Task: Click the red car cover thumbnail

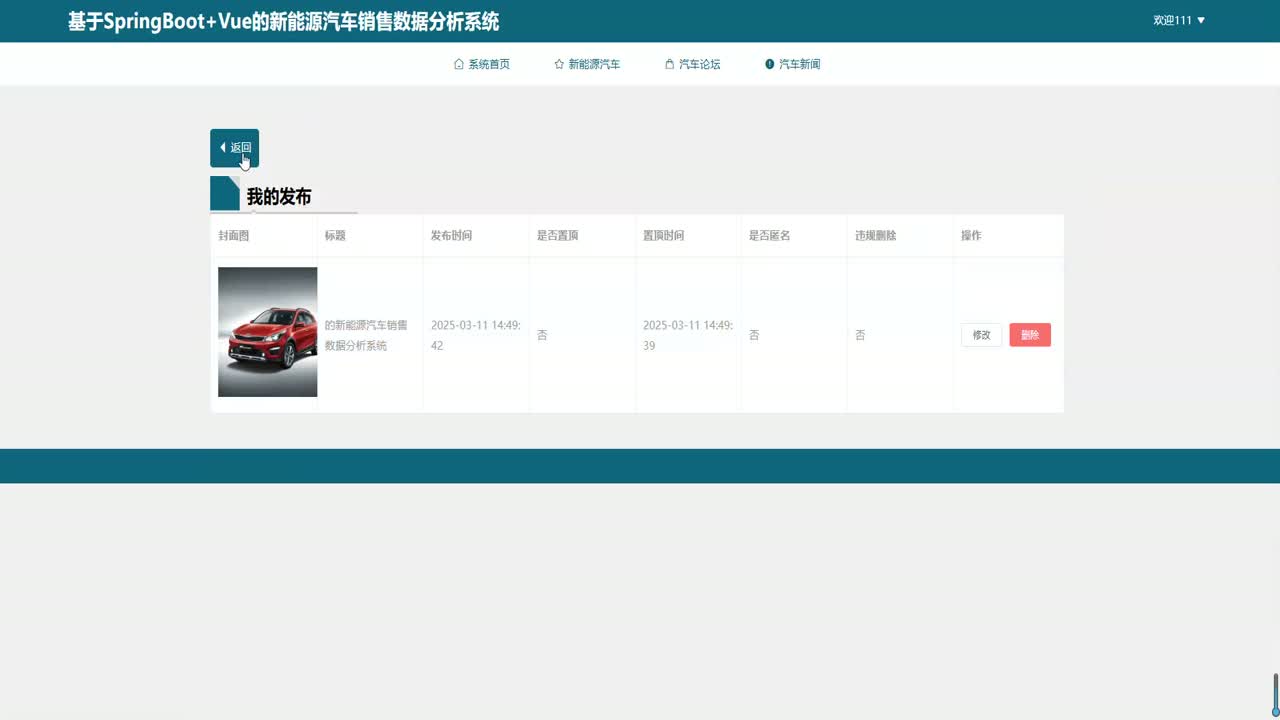Action: [267, 332]
